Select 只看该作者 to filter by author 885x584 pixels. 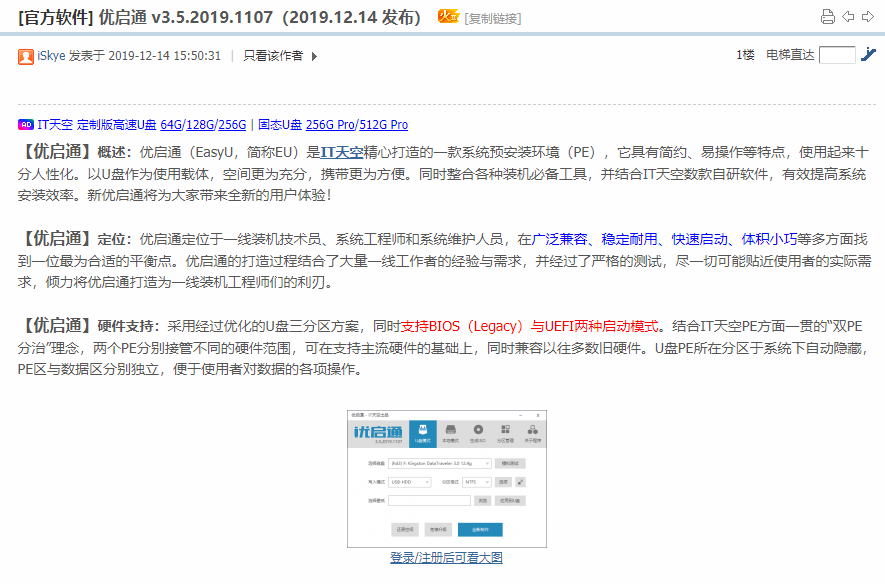tap(273, 56)
